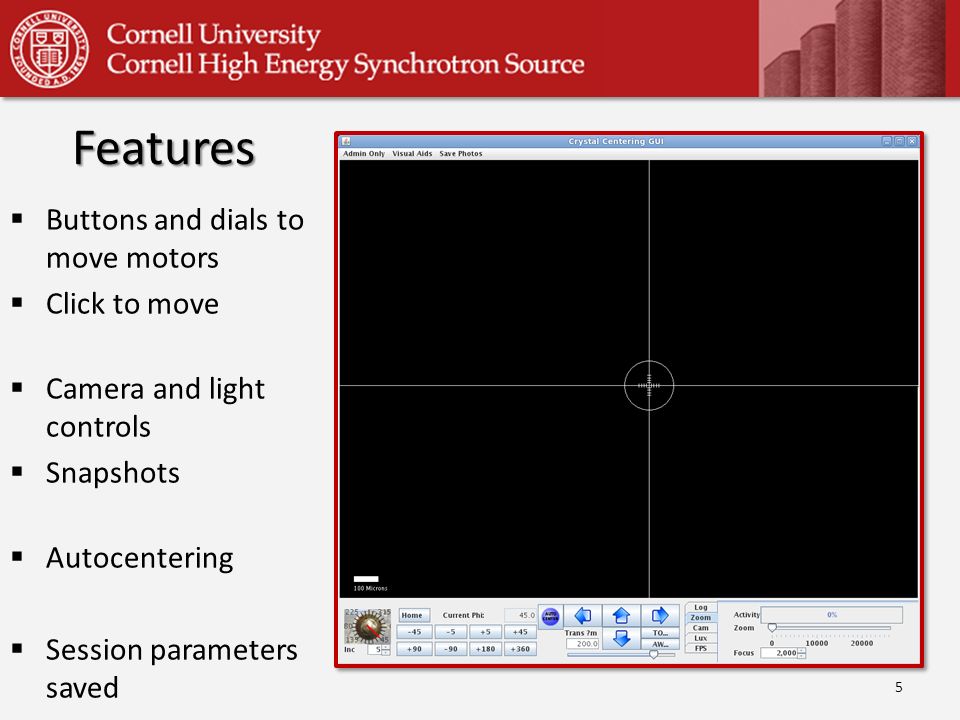Click the Inc value input field
Image resolution: width=960 pixels, height=720 pixels.
(375, 650)
